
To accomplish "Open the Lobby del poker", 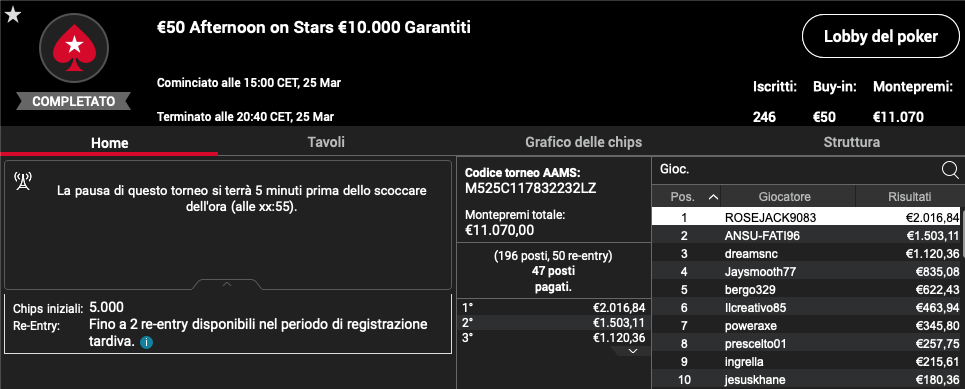I will tap(881, 36).
